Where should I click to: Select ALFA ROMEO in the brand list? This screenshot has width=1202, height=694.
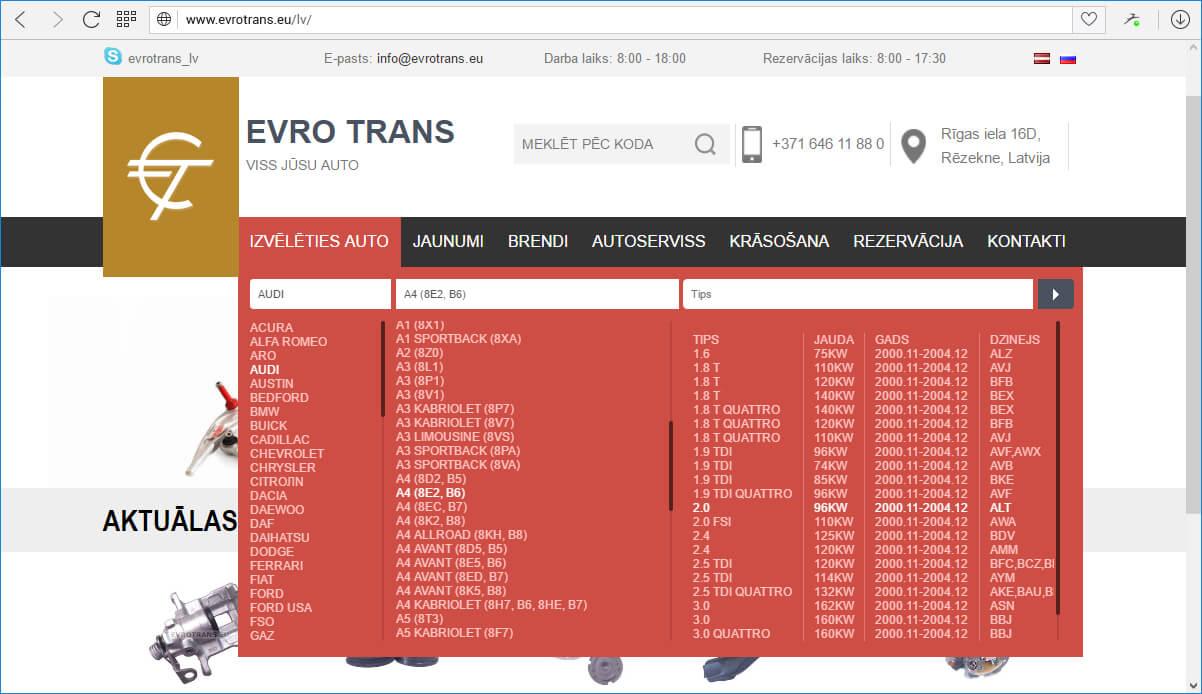(x=289, y=341)
